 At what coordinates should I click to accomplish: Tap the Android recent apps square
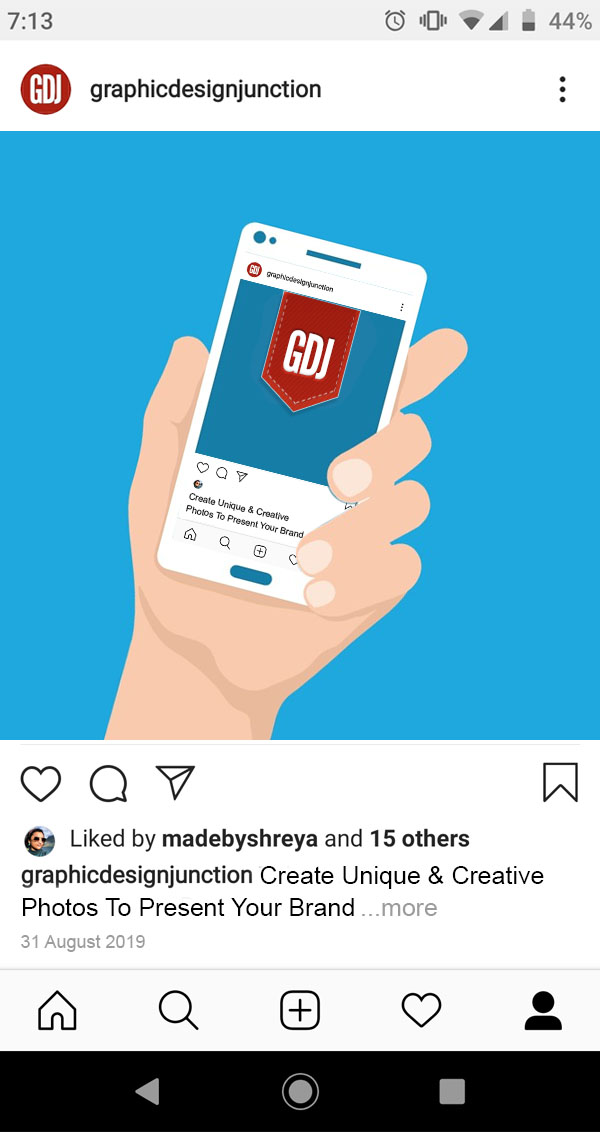pos(452,1091)
